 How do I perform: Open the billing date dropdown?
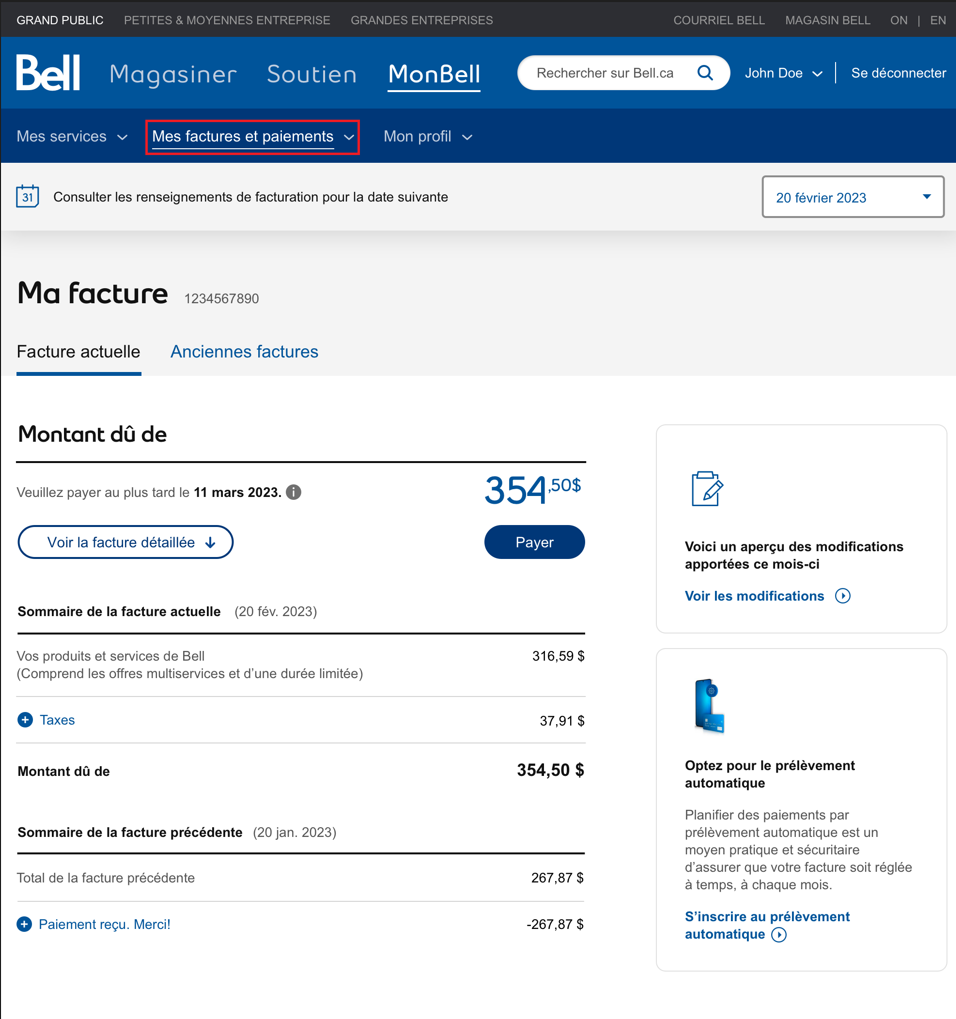pyautogui.click(x=852, y=197)
